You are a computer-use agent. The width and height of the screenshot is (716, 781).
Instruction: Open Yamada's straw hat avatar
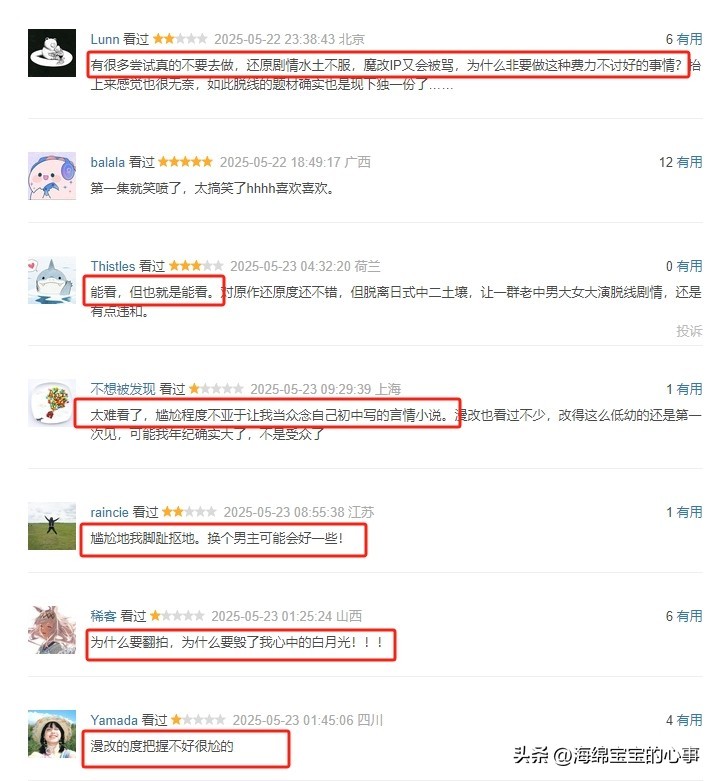[52, 734]
